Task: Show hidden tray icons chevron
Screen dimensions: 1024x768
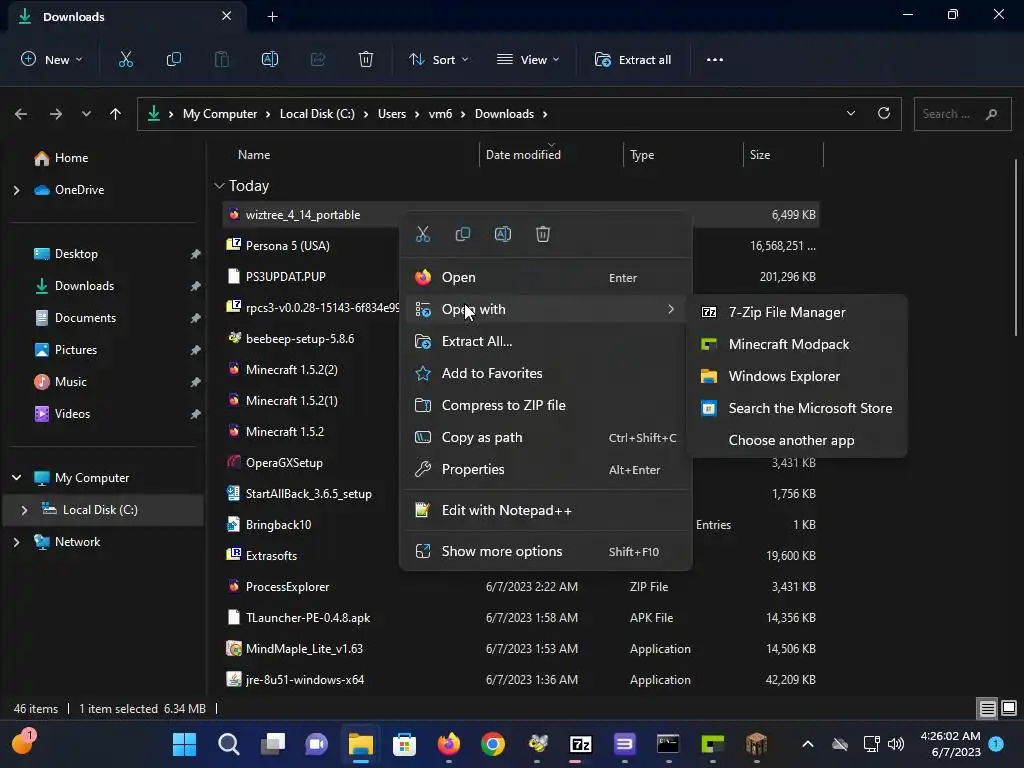Action: 807,744
